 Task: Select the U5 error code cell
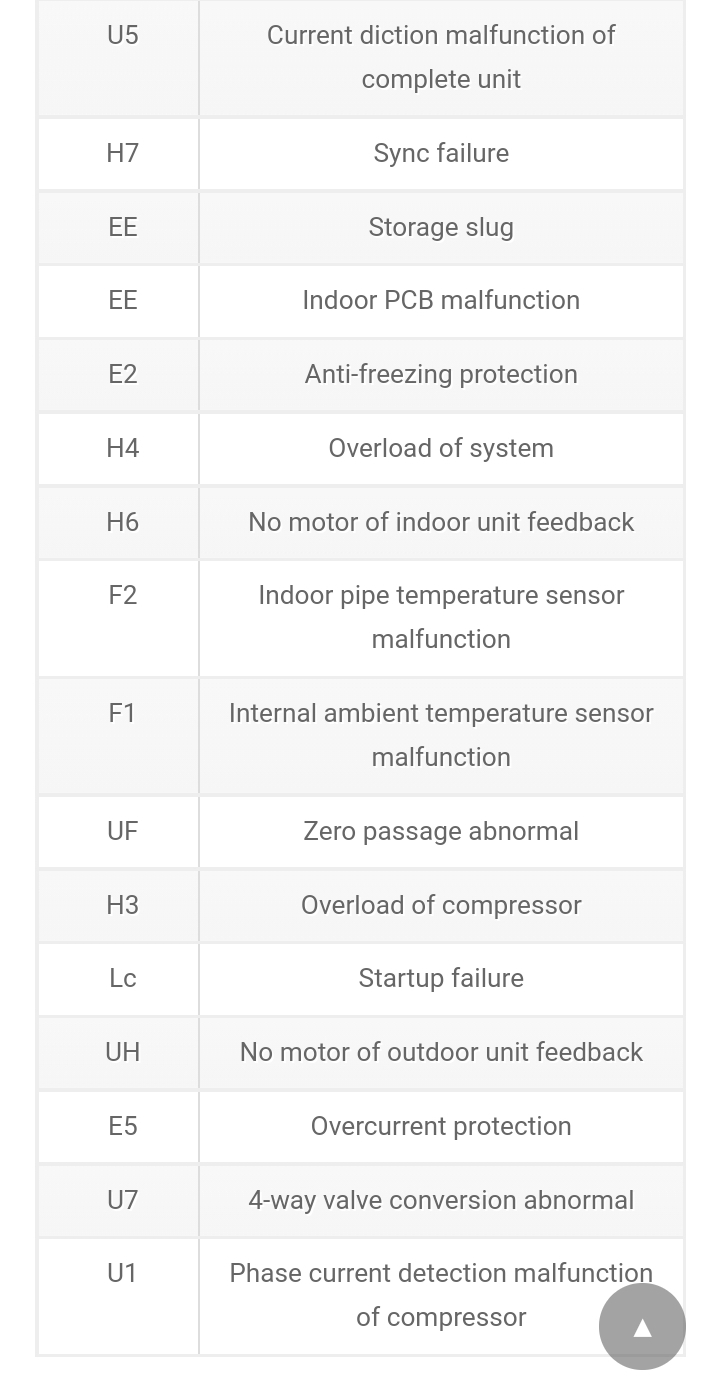click(x=122, y=35)
